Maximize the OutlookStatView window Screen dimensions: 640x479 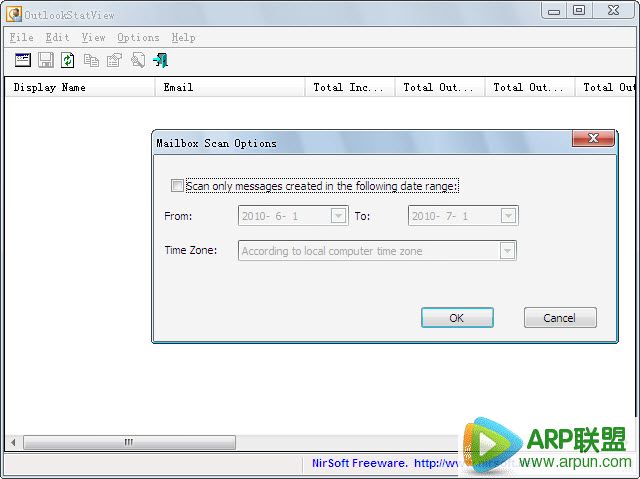(579, 10)
